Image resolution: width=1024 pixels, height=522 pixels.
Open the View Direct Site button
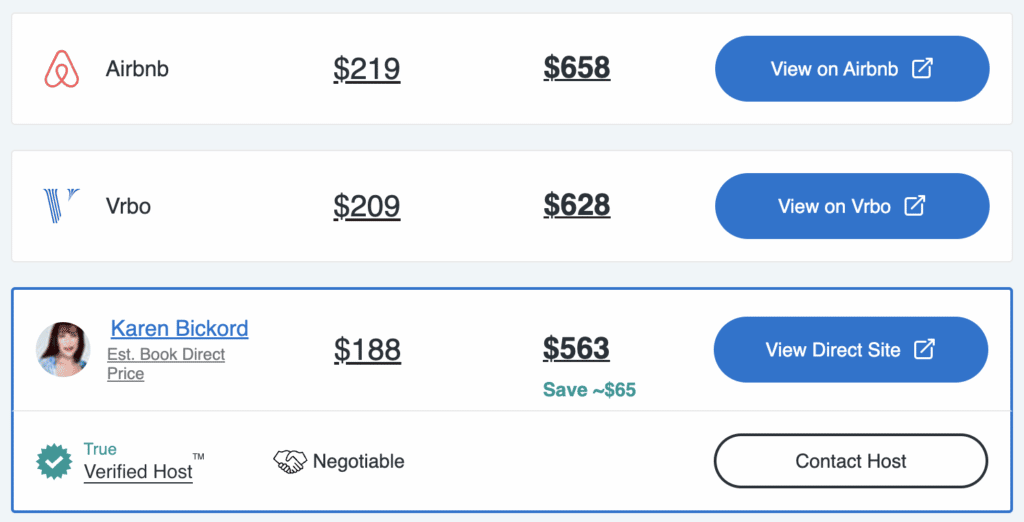pyautogui.click(x=850, y=350)
